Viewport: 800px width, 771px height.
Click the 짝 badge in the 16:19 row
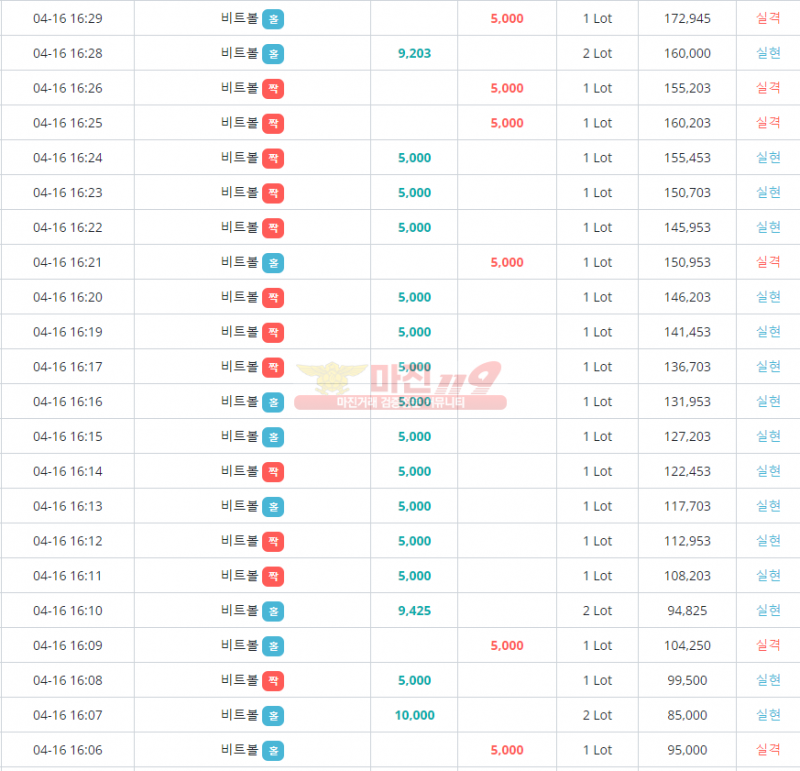273,332
